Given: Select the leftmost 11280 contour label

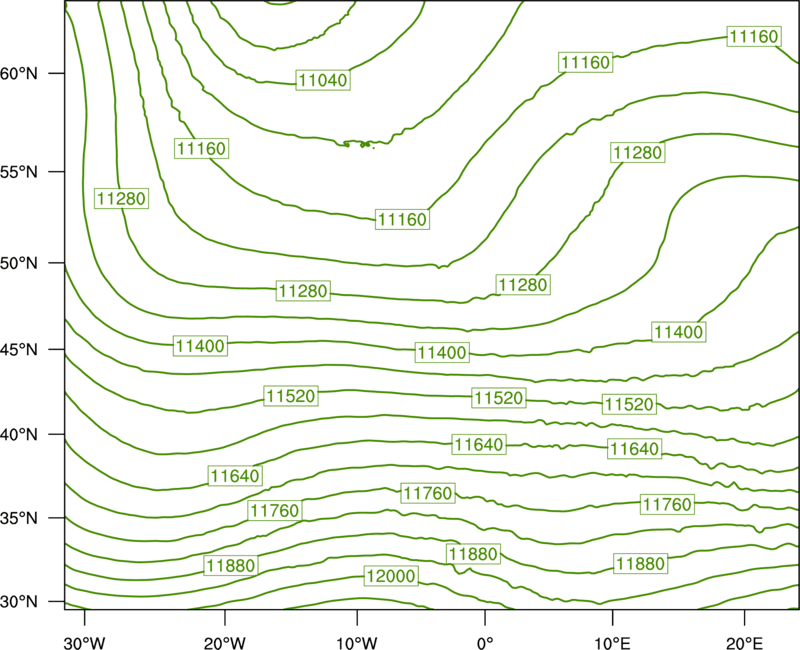Looking at the screenshot, I should click(121, 198).
